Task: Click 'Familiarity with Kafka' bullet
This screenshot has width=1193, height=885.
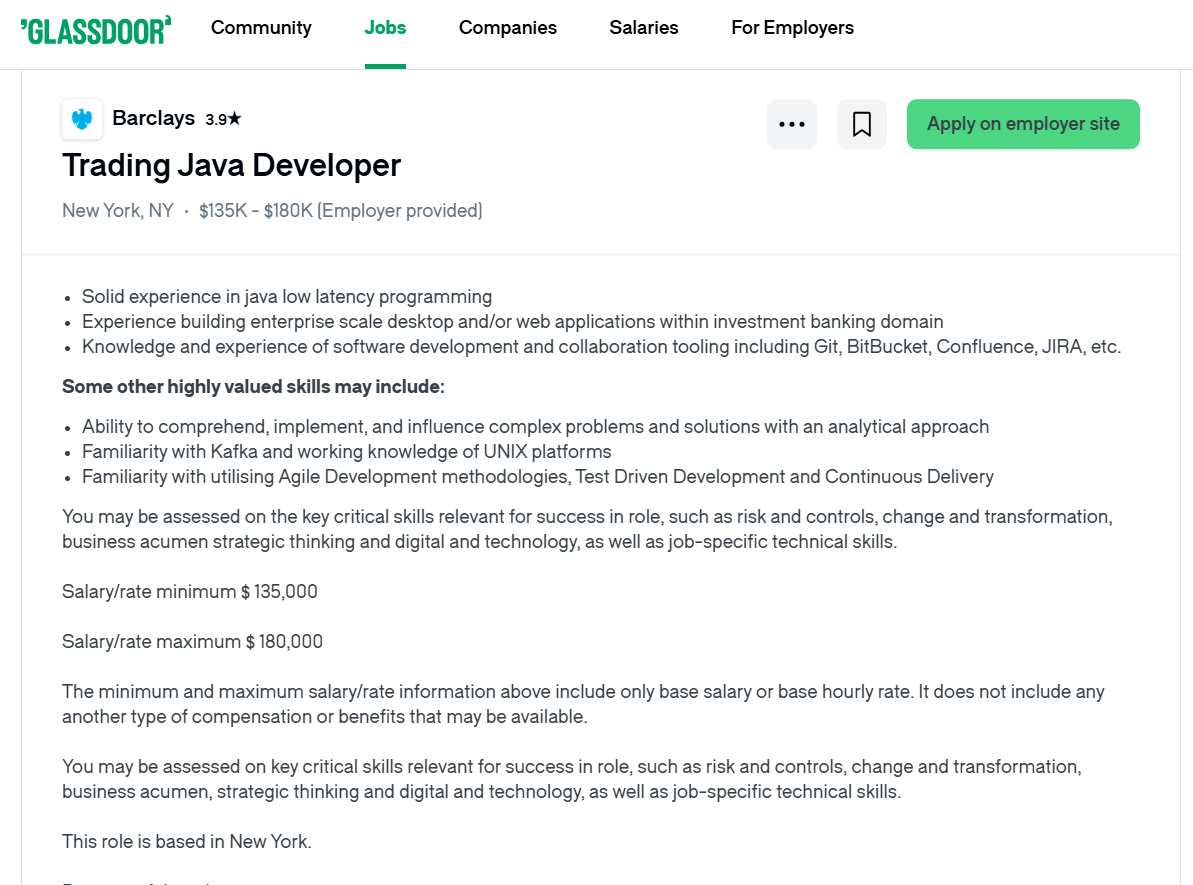Action: [x=347, y=452]
